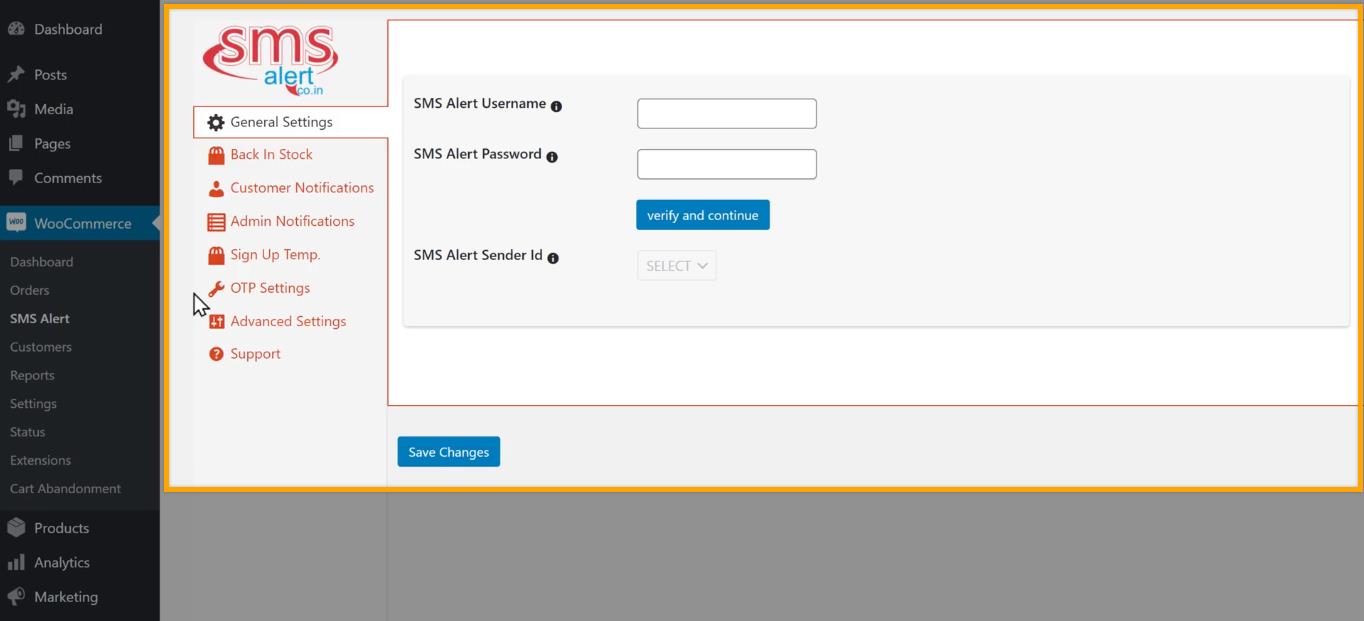The image size is (1364, 621).
Task: Select Orders from the WooCommerce submenu
Action: coord(30,290)
